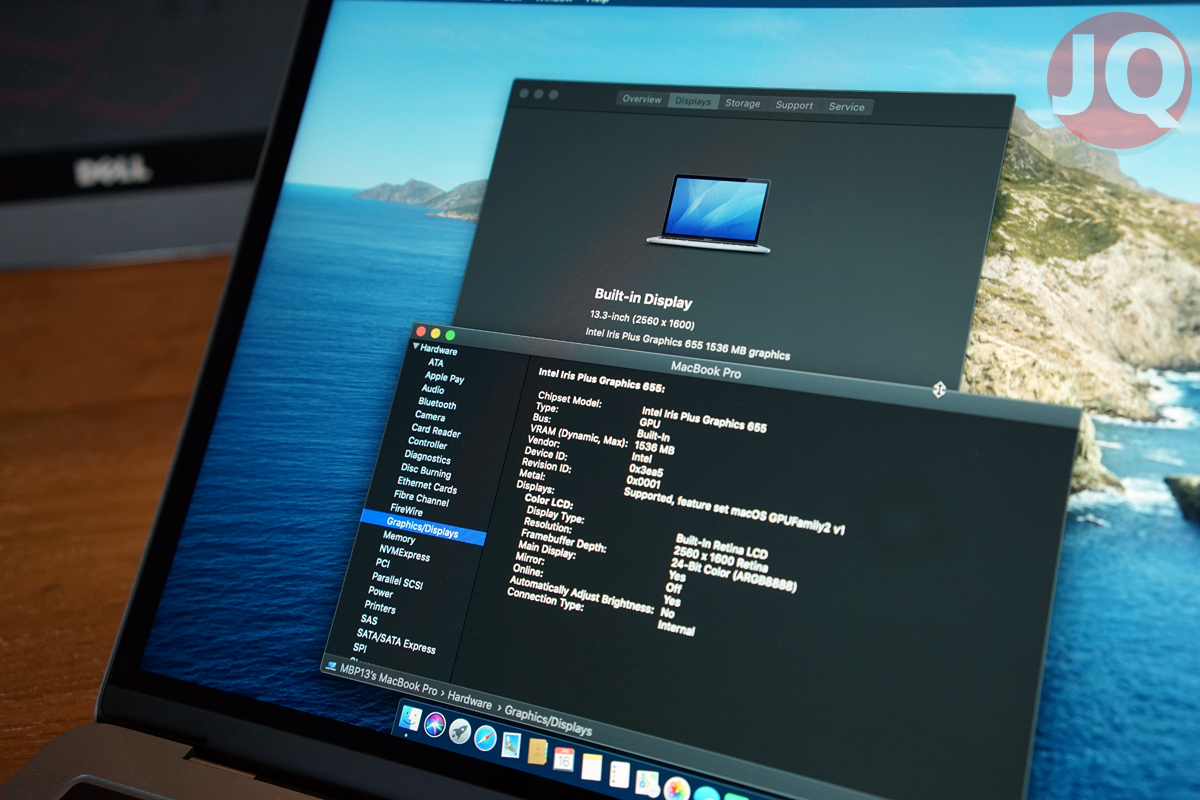Click the Internal connection type value
This screenshot has width=1200, height=800.
pyautogui.click(x=676, y=627)
